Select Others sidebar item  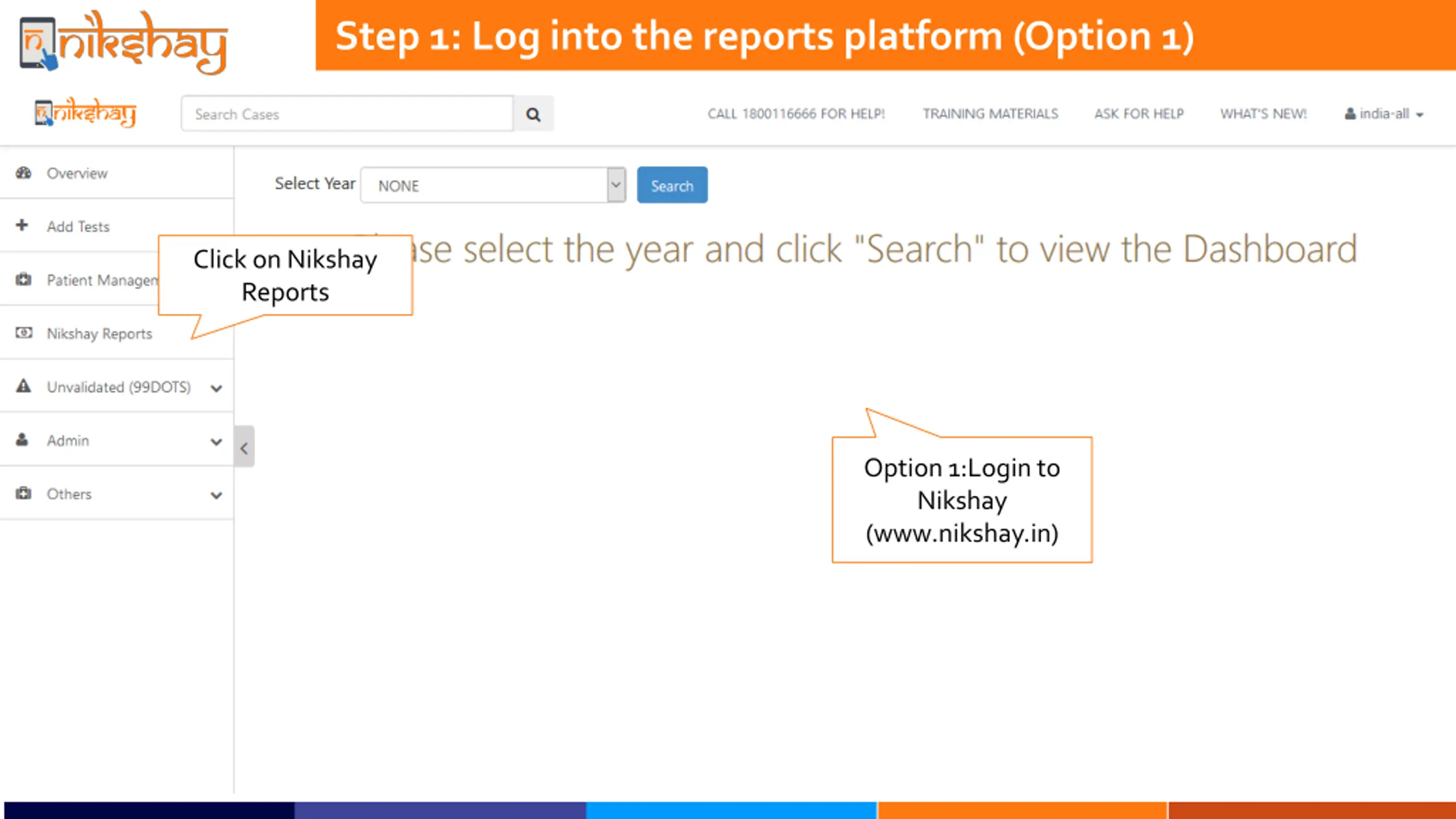(x=117, y=494)
